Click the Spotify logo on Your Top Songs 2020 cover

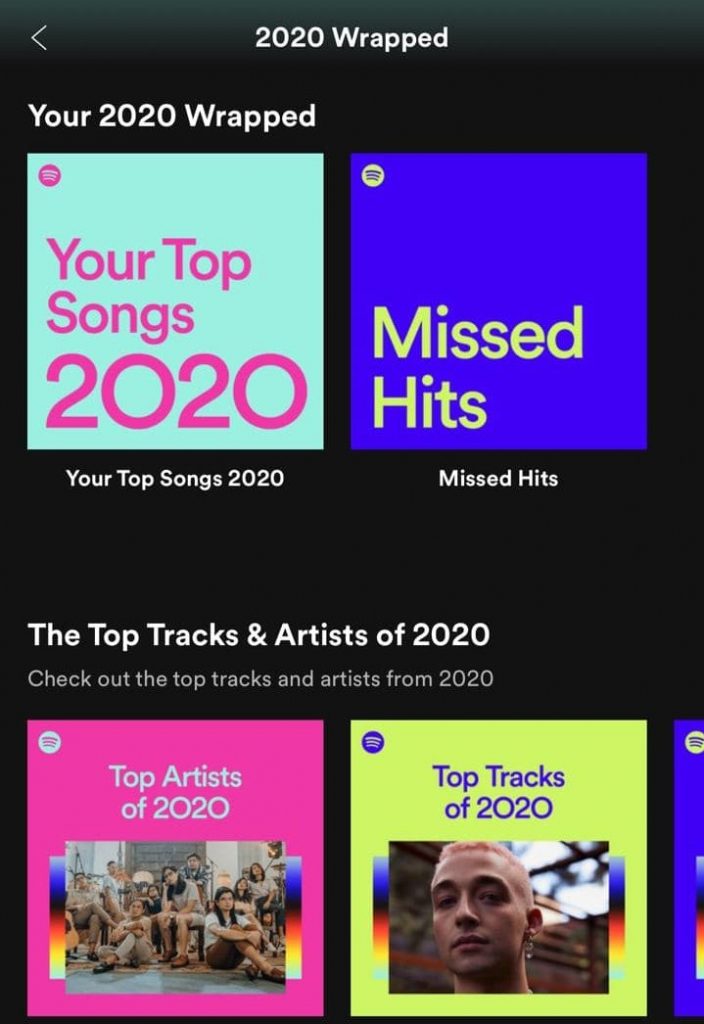click(48, 174)
